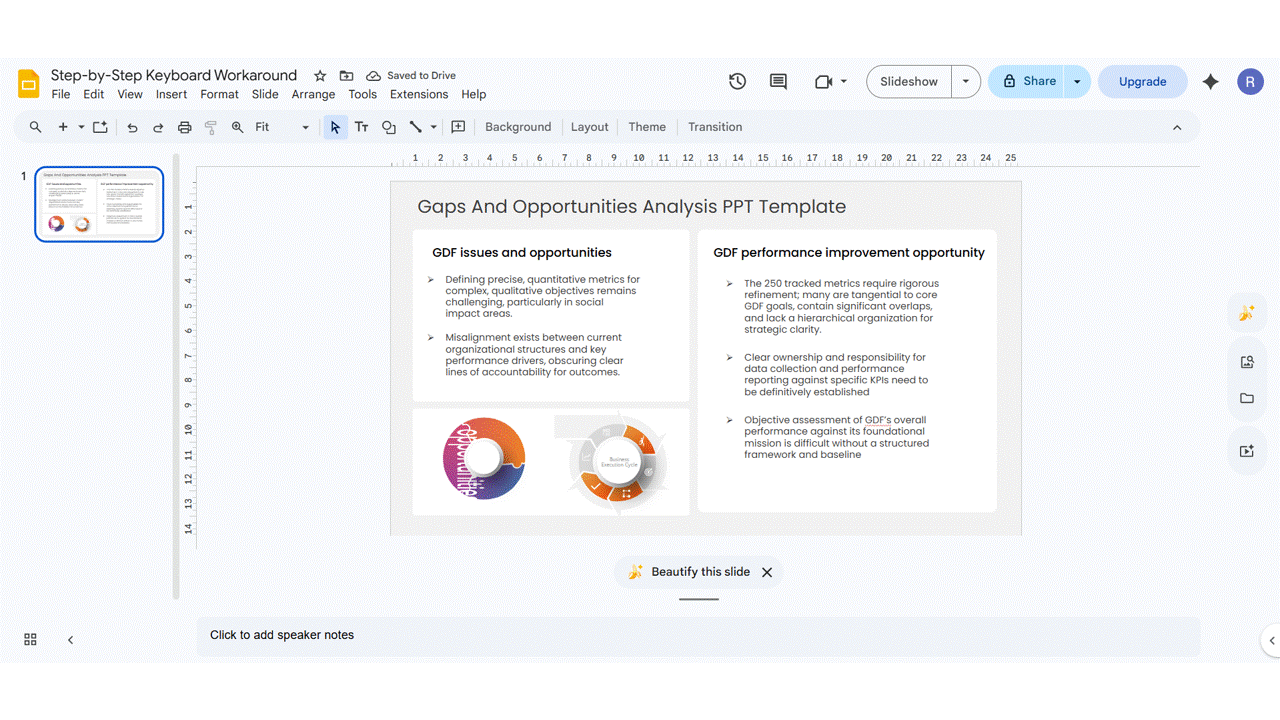The width and height of the screenshot is (1280, 720).
Task: Click the Paint format roller icon
Action: 210,127
